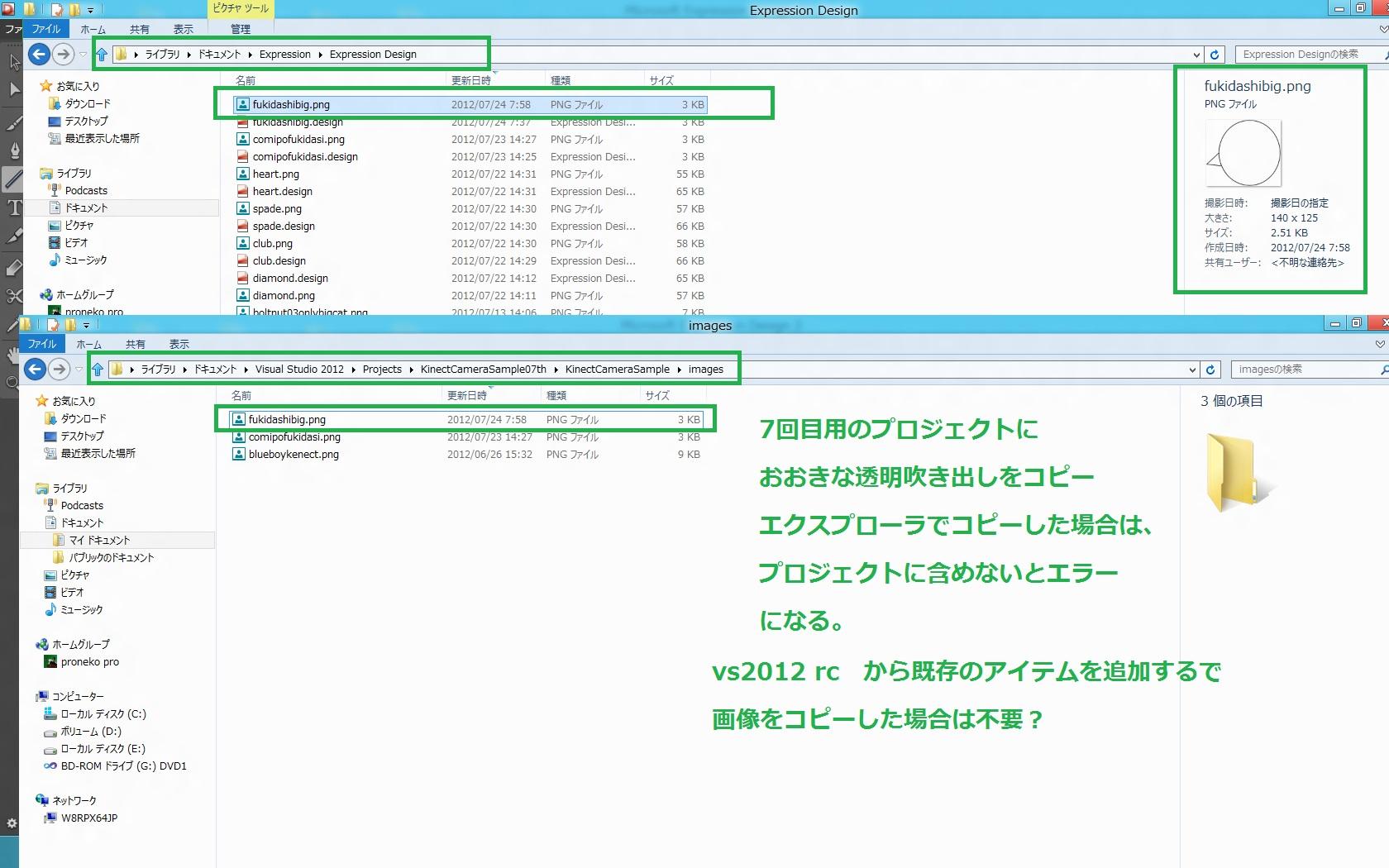Image resolution: width=1389 pixels, height=868 pixels.
Task: Open the ホーム tab in the images window
Action: pyautogui.click(x=88, y=345)
